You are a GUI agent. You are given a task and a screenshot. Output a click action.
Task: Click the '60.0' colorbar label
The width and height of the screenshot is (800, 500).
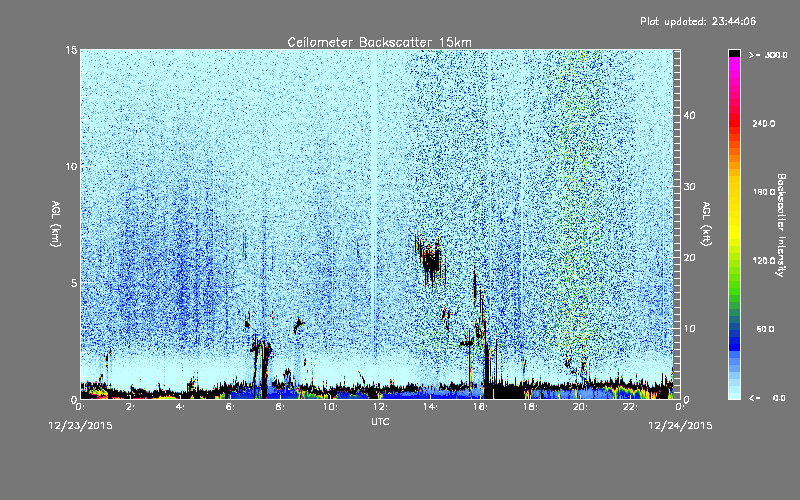[x=765, y=329]
